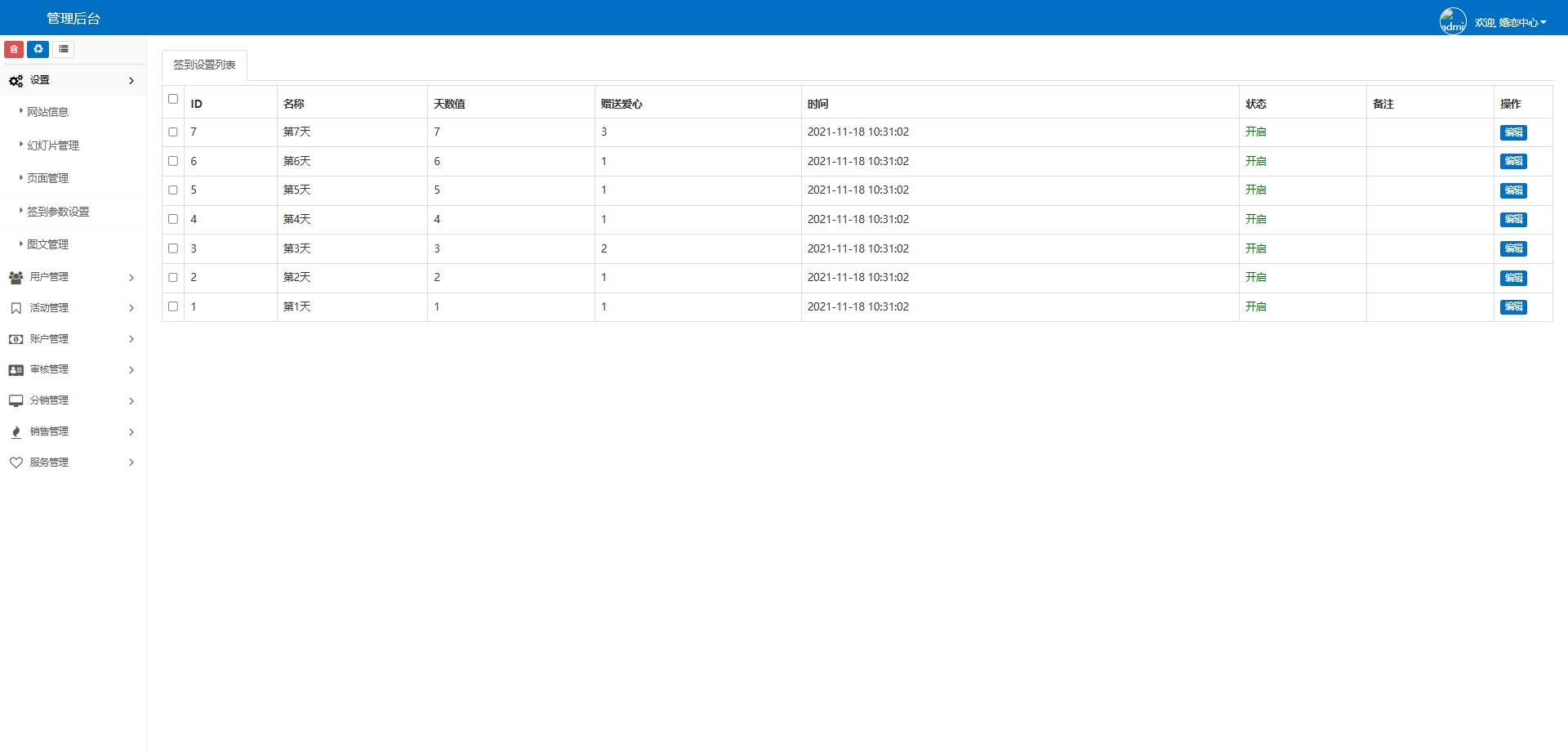Viewport: 1568px width, 751px height.
Task: Click the users icon for 用户管理
Action: click(x=16, y=278)
